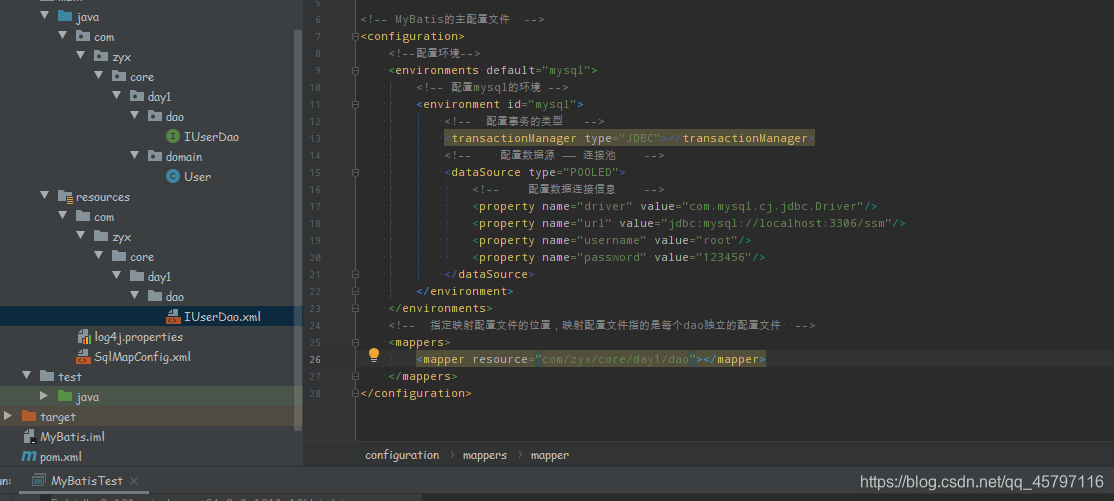Select the mappers breadcrumb

(485, 455)
